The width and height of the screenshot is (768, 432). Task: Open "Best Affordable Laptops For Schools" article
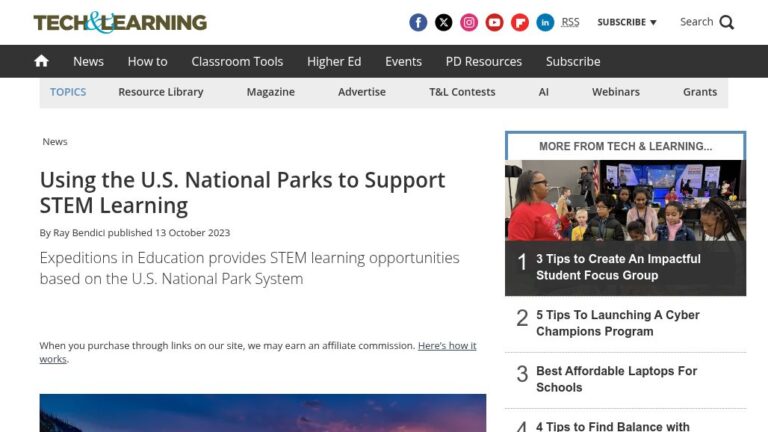(x=616, y=379)
